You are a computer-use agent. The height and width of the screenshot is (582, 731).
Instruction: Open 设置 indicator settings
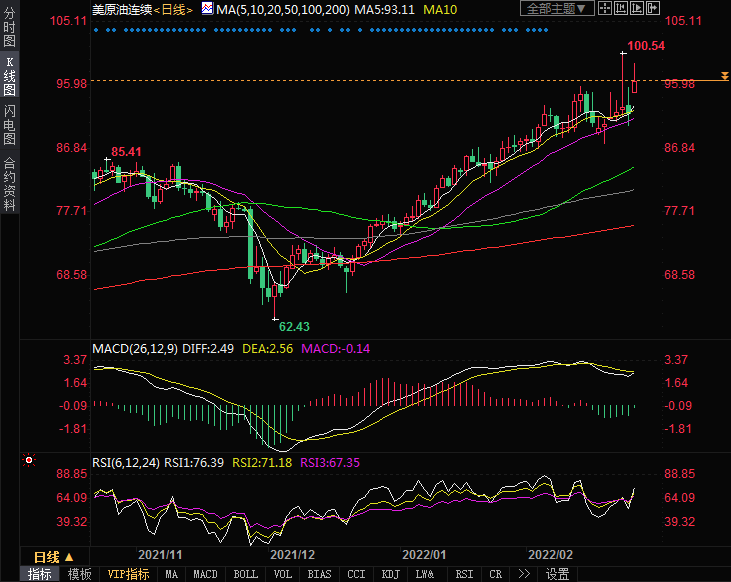pos(557,574)
